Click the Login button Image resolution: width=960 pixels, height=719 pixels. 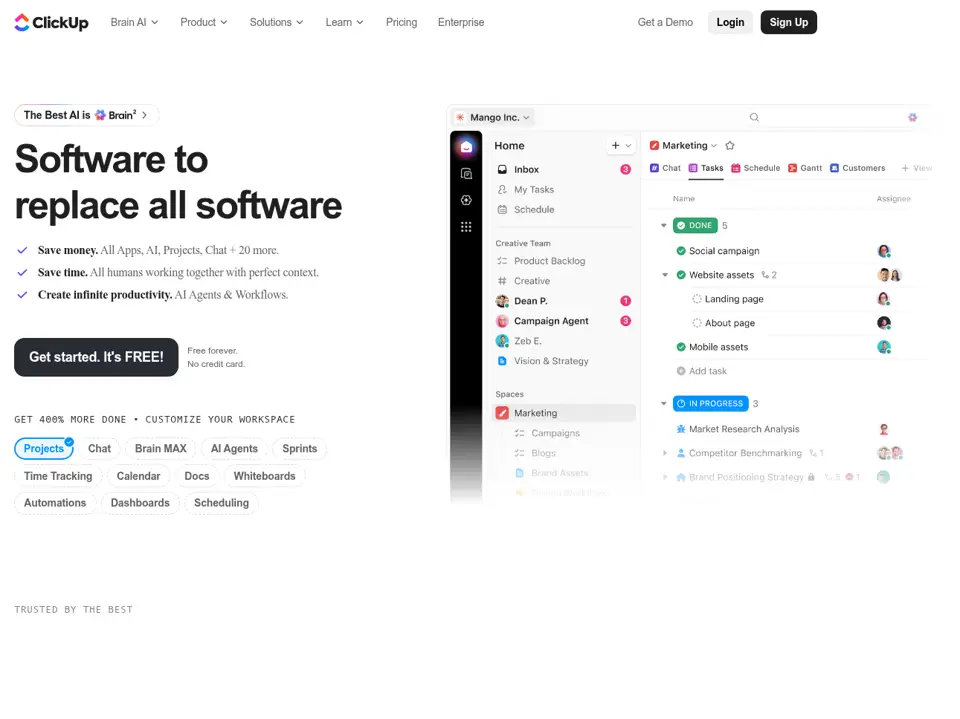[730, 22]
